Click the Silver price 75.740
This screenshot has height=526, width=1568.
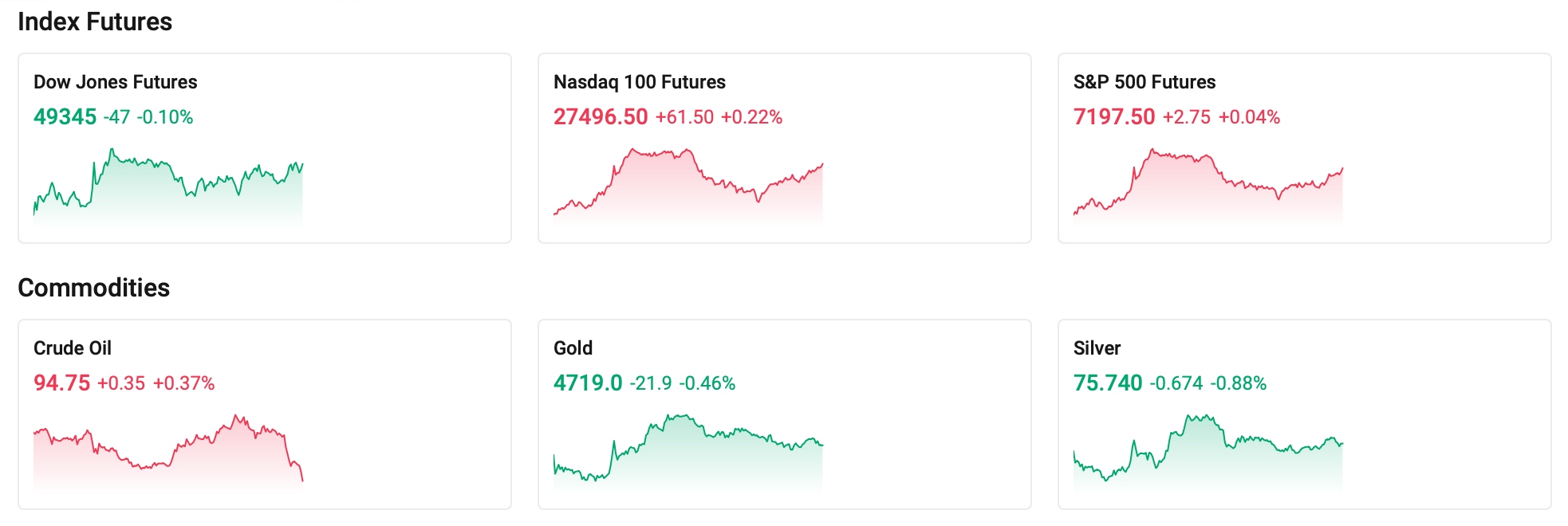point(1108,383)
